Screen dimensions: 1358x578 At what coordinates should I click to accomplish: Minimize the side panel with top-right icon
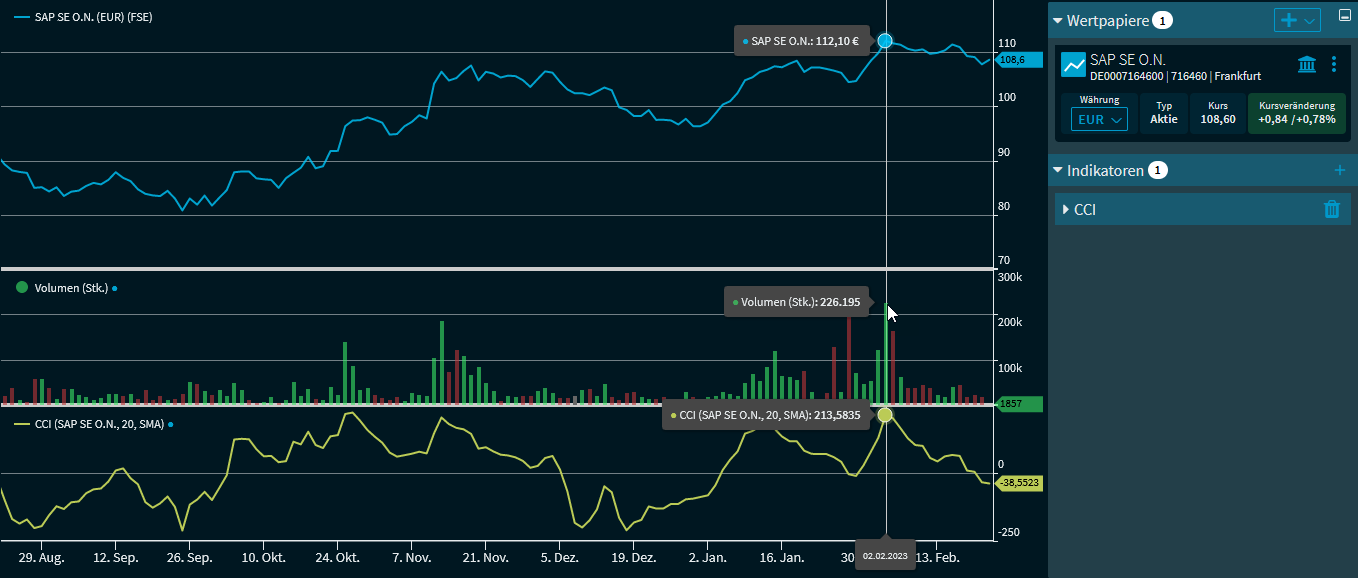pyautogui.click(x=1344, y=16)
